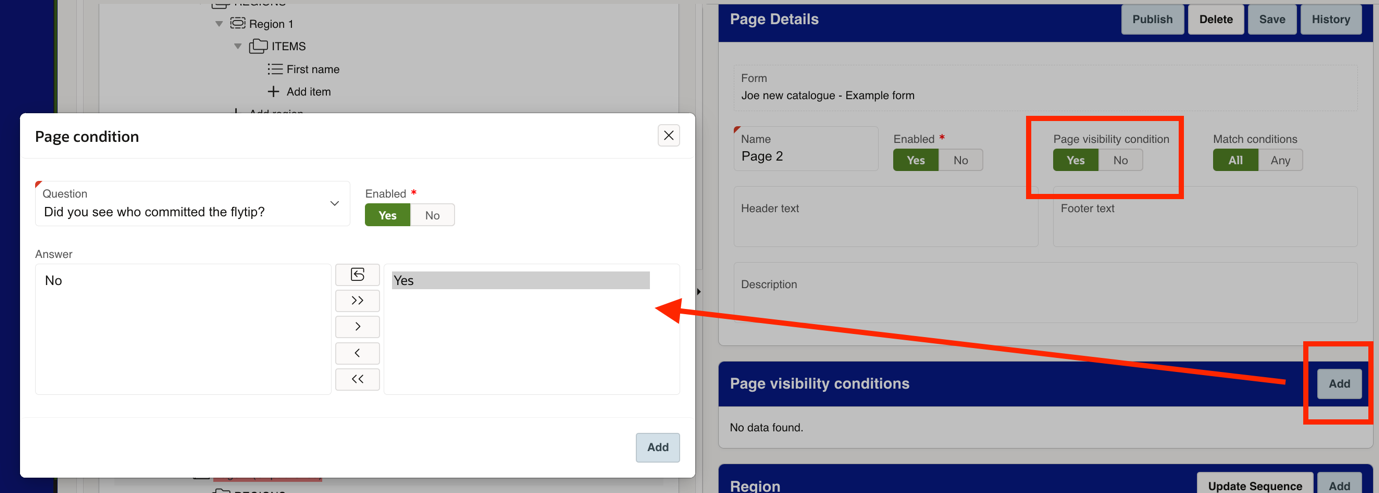Click the Region 1 icon in tree
This screenshot has height=493, width=1379.
238,23
